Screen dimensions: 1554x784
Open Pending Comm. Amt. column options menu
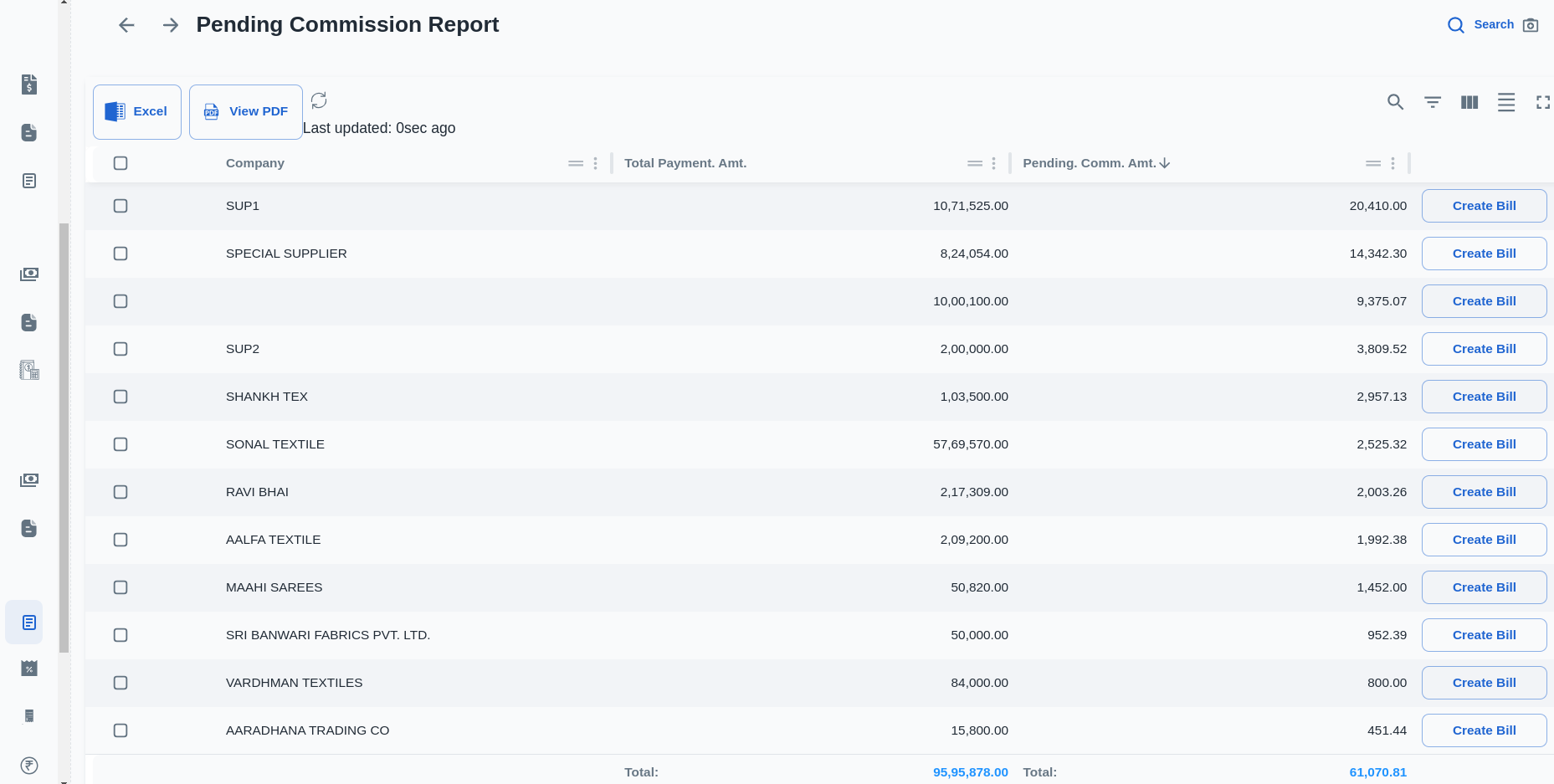[x=1392, y=163]
